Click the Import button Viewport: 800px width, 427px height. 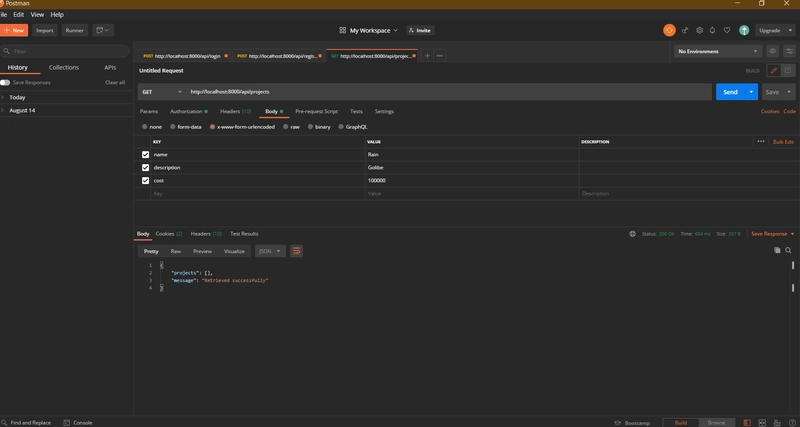point(45,30)
